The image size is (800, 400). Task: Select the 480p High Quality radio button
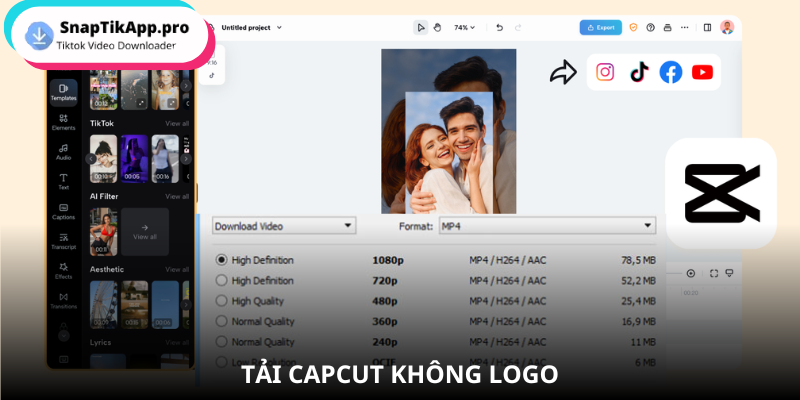(x=221, y=301)
